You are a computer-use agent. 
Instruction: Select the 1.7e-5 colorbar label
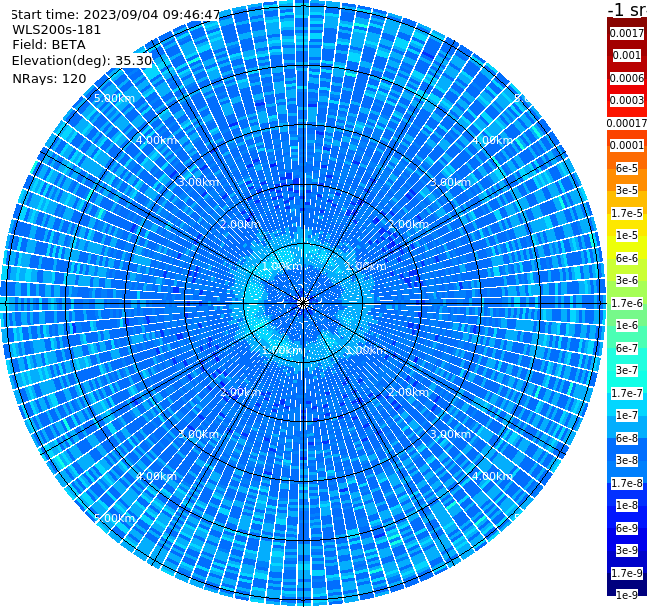tap(627, 213)
